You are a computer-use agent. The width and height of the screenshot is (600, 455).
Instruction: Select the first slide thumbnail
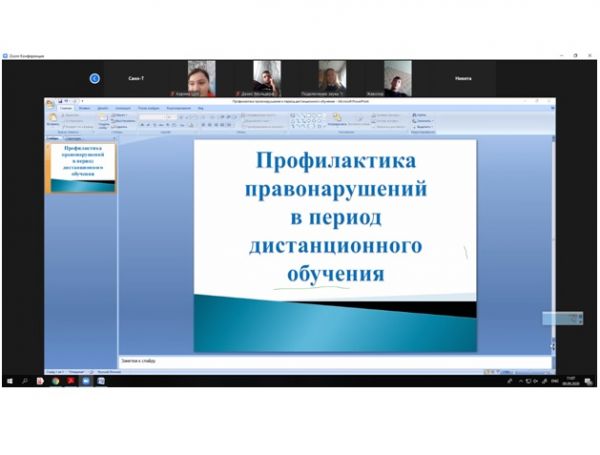(82, 168)
